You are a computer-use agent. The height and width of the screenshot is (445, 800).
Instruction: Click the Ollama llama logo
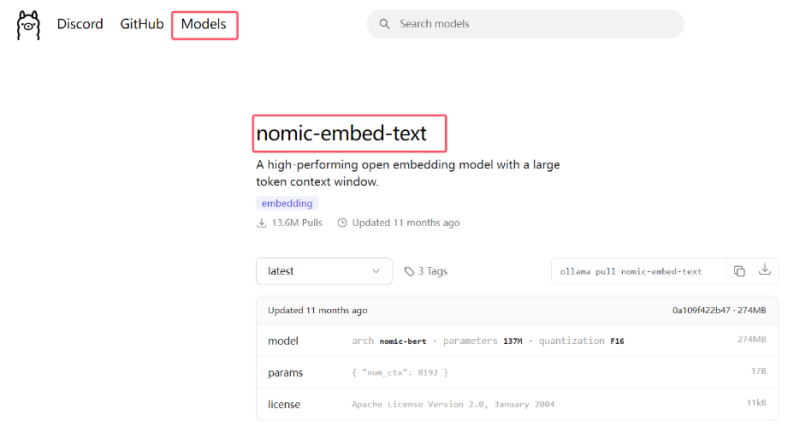point(28,25)
